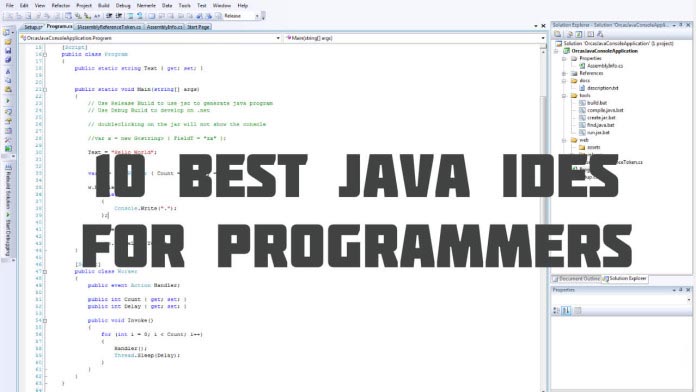696x392 pixels.
Task: Open the View menu
Action: (x=40, y=5)
